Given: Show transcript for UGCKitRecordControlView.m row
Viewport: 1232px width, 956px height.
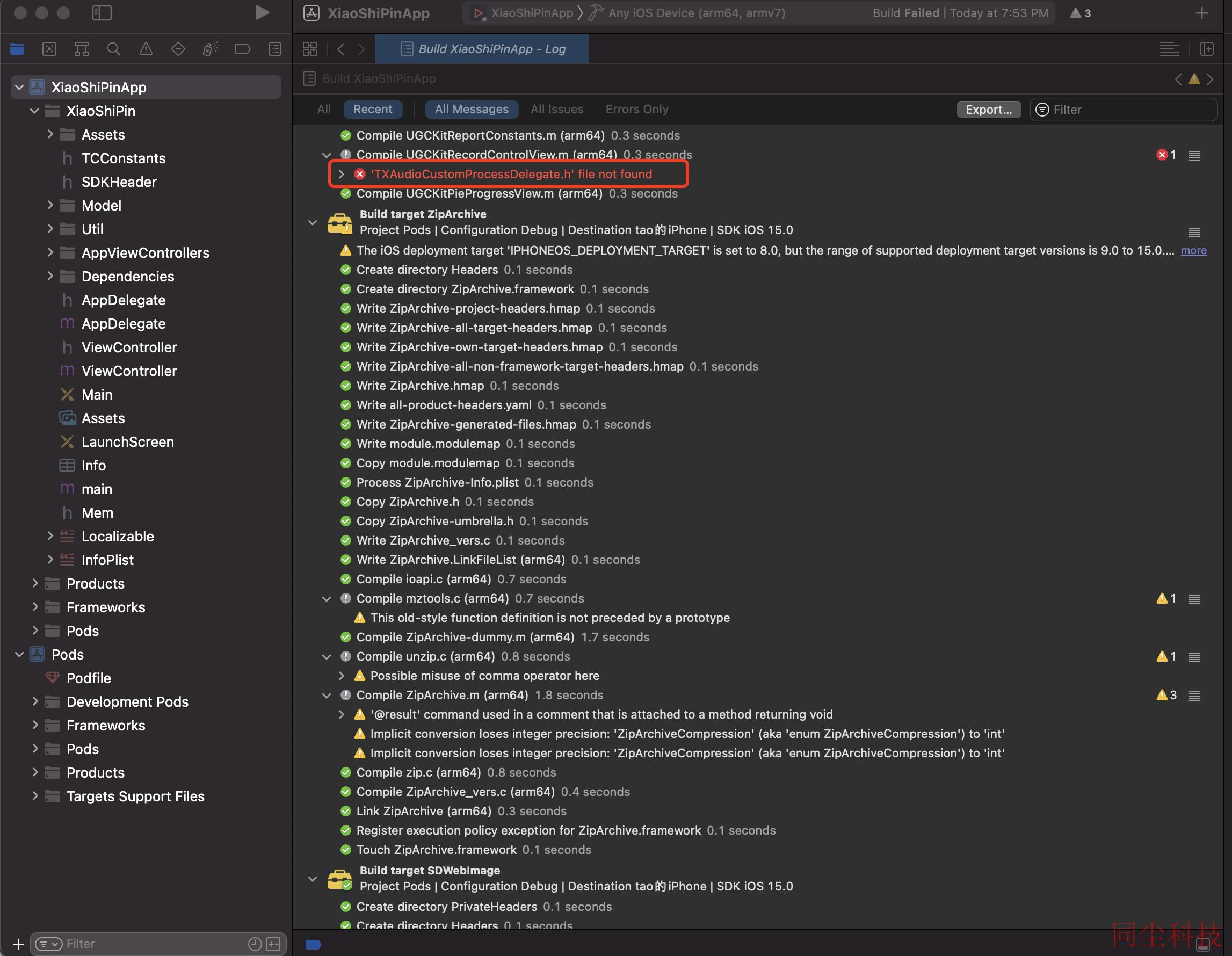Looking at the screenshot, I should coord(1194,155).
